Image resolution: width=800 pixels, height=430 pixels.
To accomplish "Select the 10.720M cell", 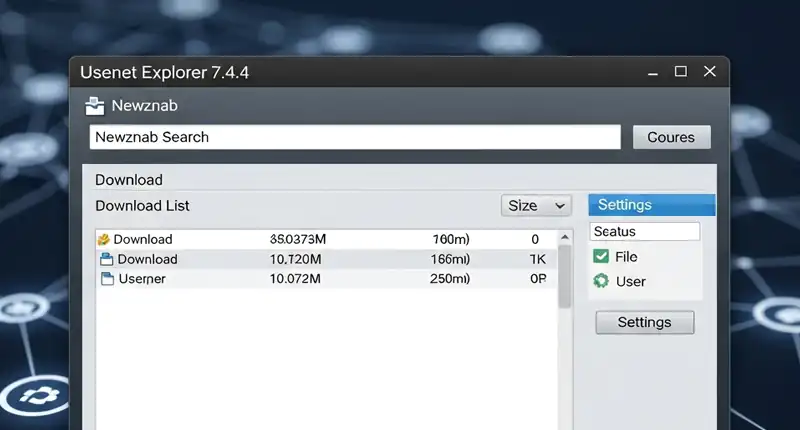I will point(295,259).
